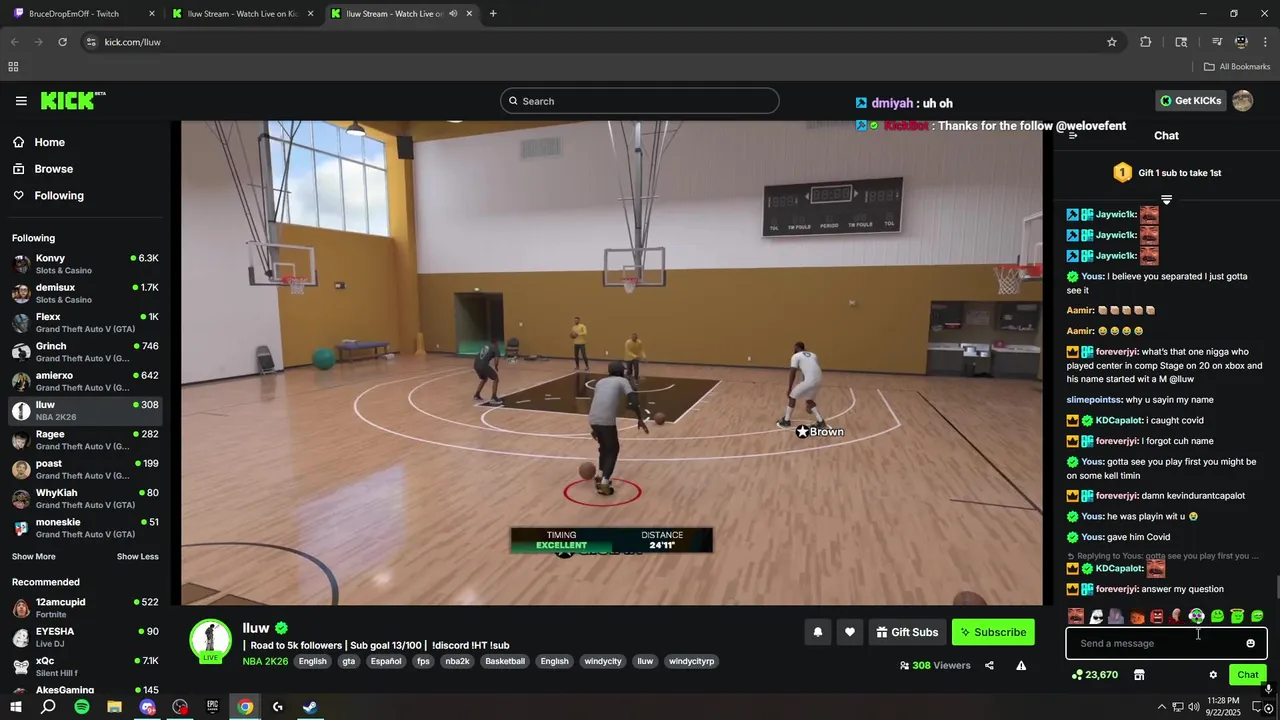Switch to BruceDropEmOff Twitch tab
The width and height of the screenshot is (1280, 720).
coord(84,14)
